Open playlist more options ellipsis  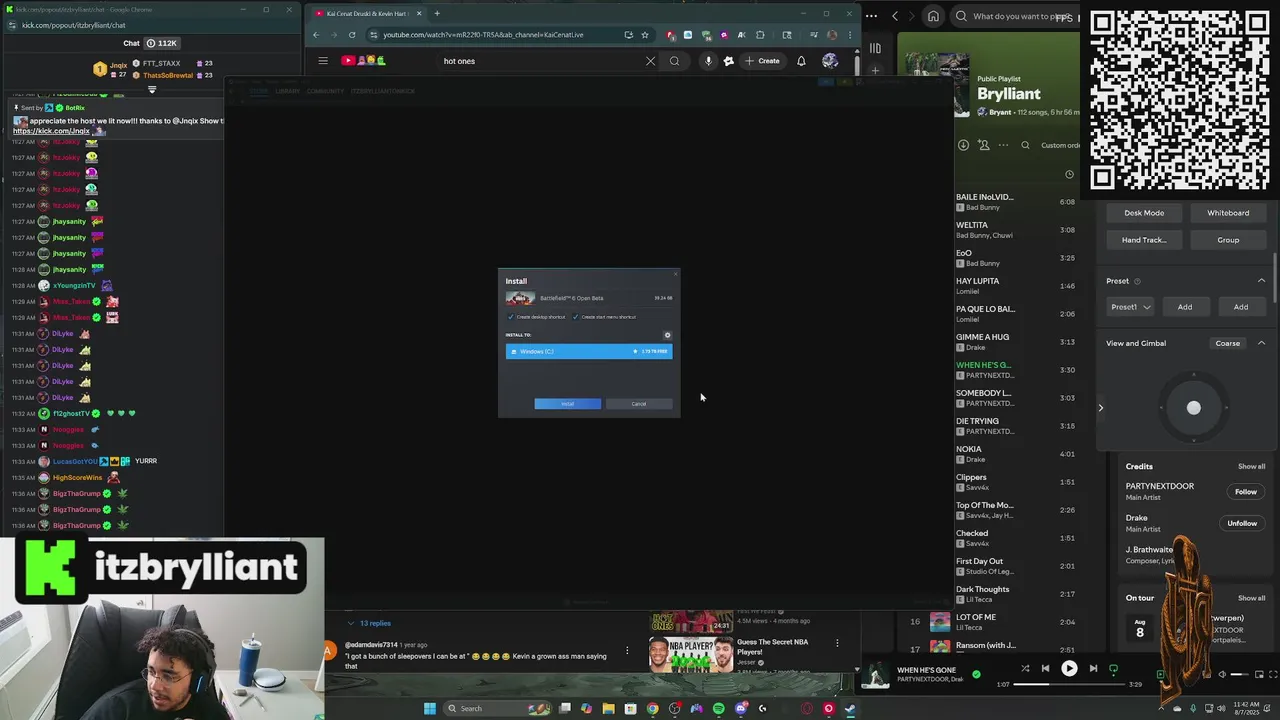(x=1003, y=145)
